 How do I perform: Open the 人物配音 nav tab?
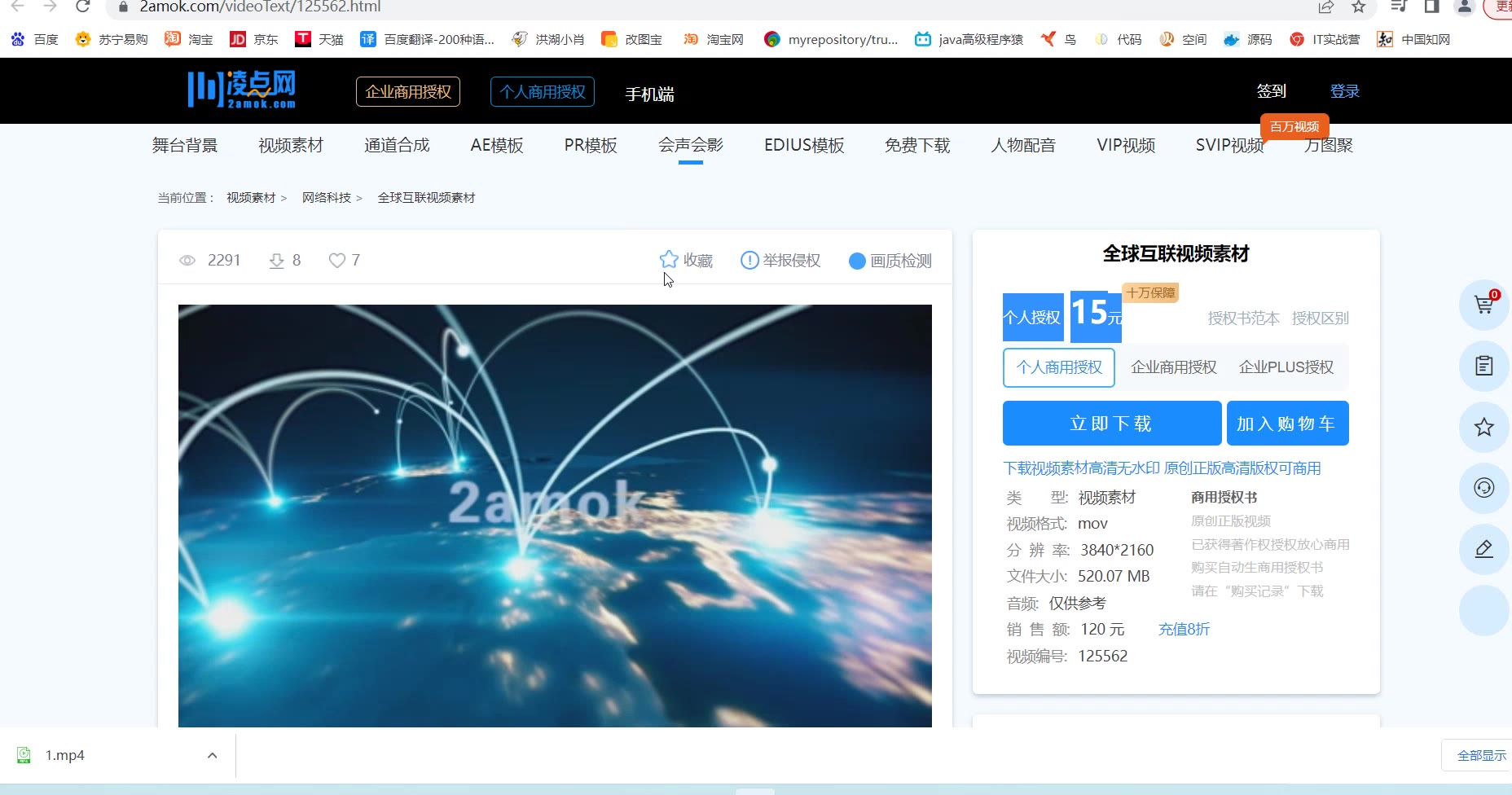[1023, 145]
